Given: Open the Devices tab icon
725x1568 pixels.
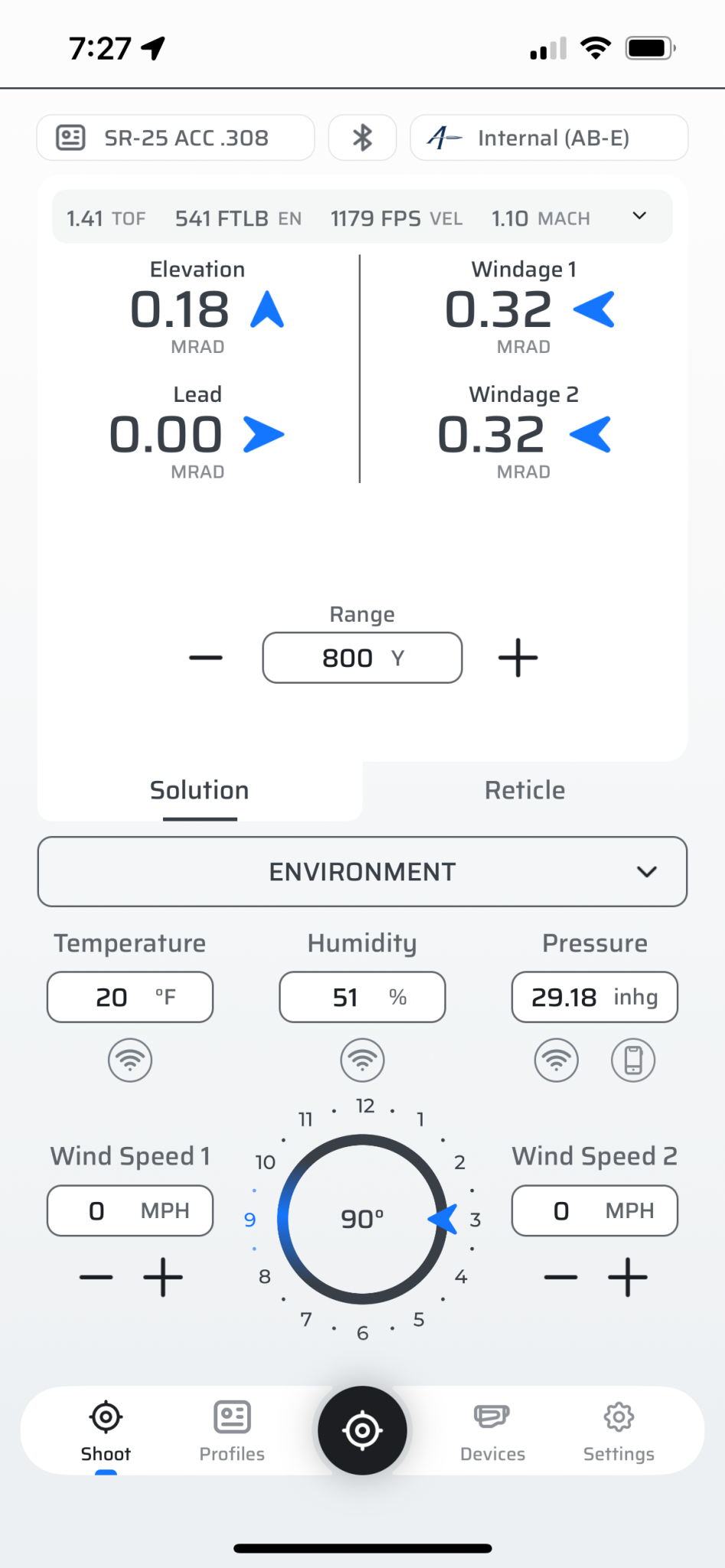Looking at the screenshot, I should (x=491, y=1417).
